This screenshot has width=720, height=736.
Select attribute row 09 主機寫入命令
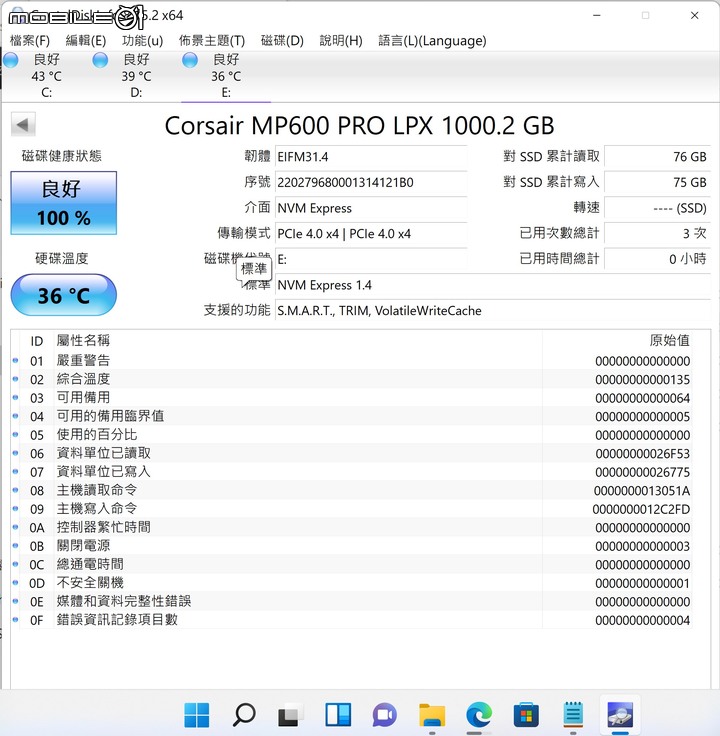pos(351,509)
